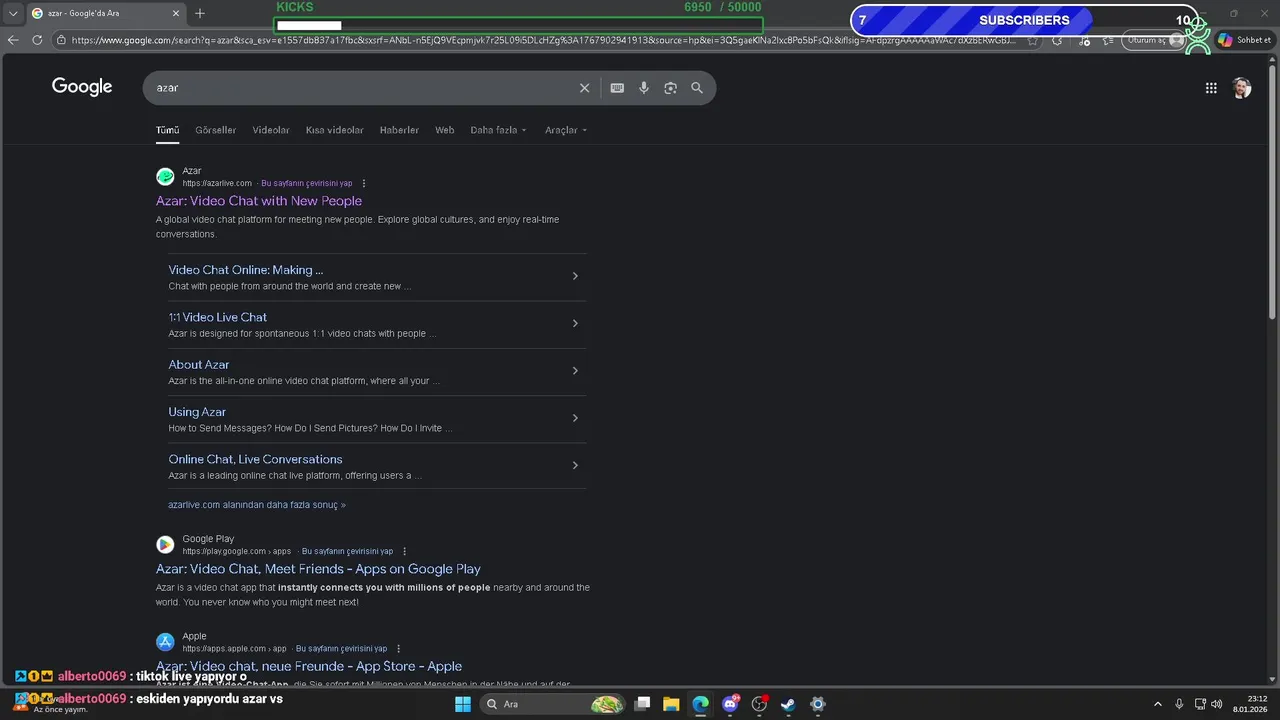Switch to the 'Videolar' tab
This screenshot has width=1280, height=720.
click(271, 130)
